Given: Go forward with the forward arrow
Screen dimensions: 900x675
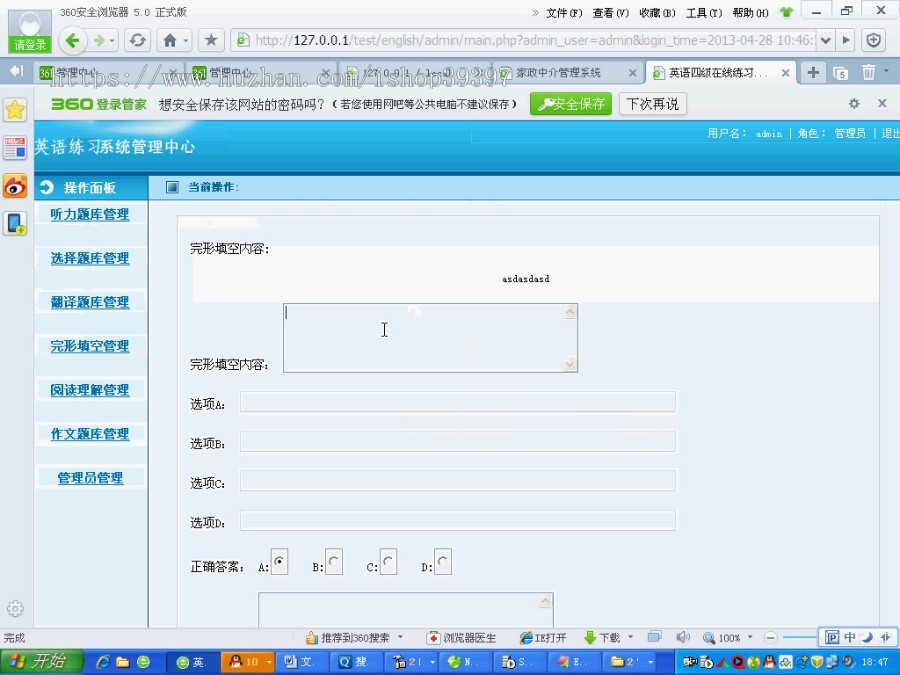Looking at the screenshot, I should coord(99,40).
